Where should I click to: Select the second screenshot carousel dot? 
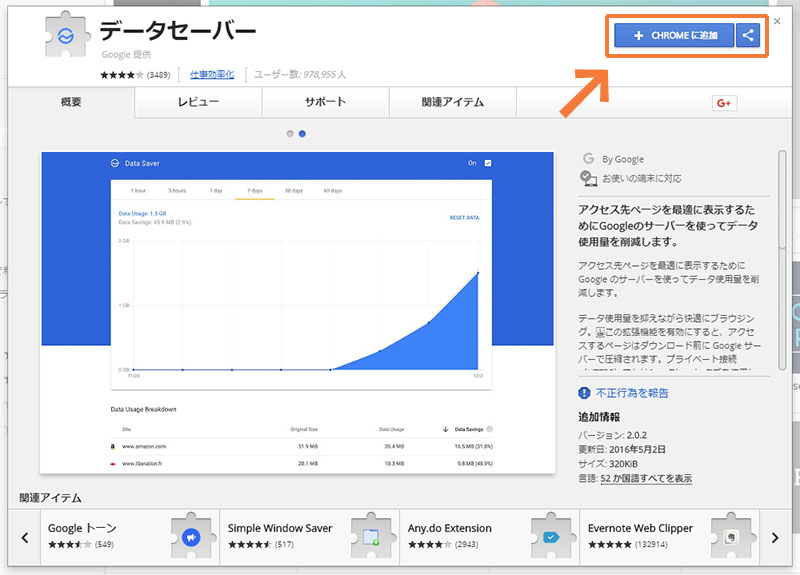pyautogui.click(x=302, y=134)
